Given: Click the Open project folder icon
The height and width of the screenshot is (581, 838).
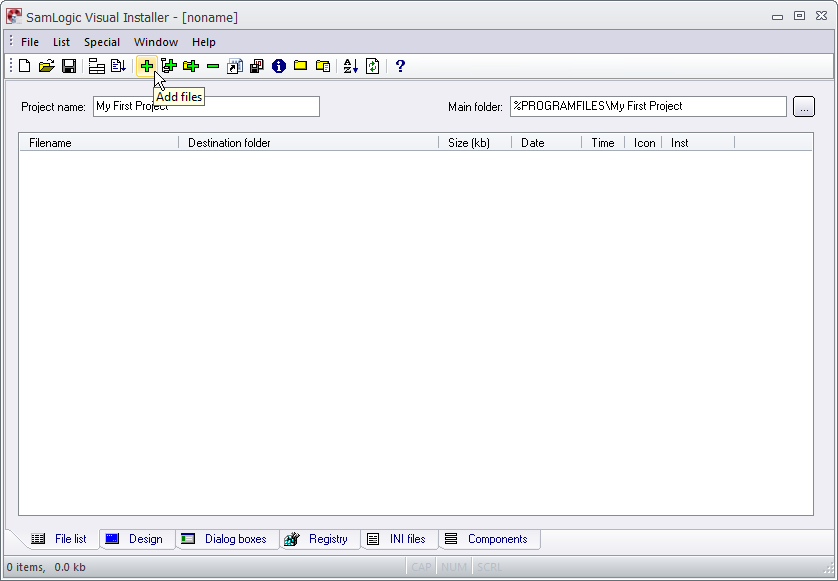Looking at the screenshot, I should pos(46,66).
